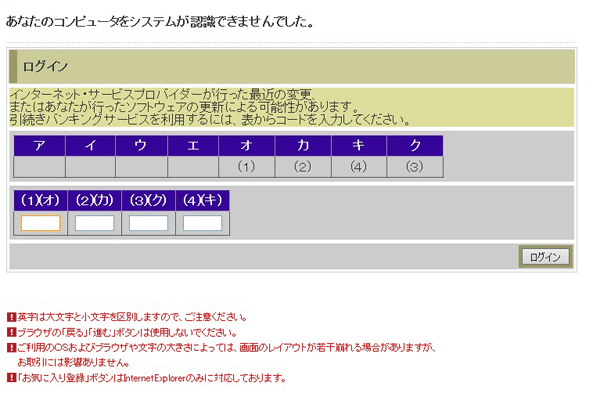Click the オ column header
Image resolution: width=600 pixels, height=397 pixels.
[246, 145]
